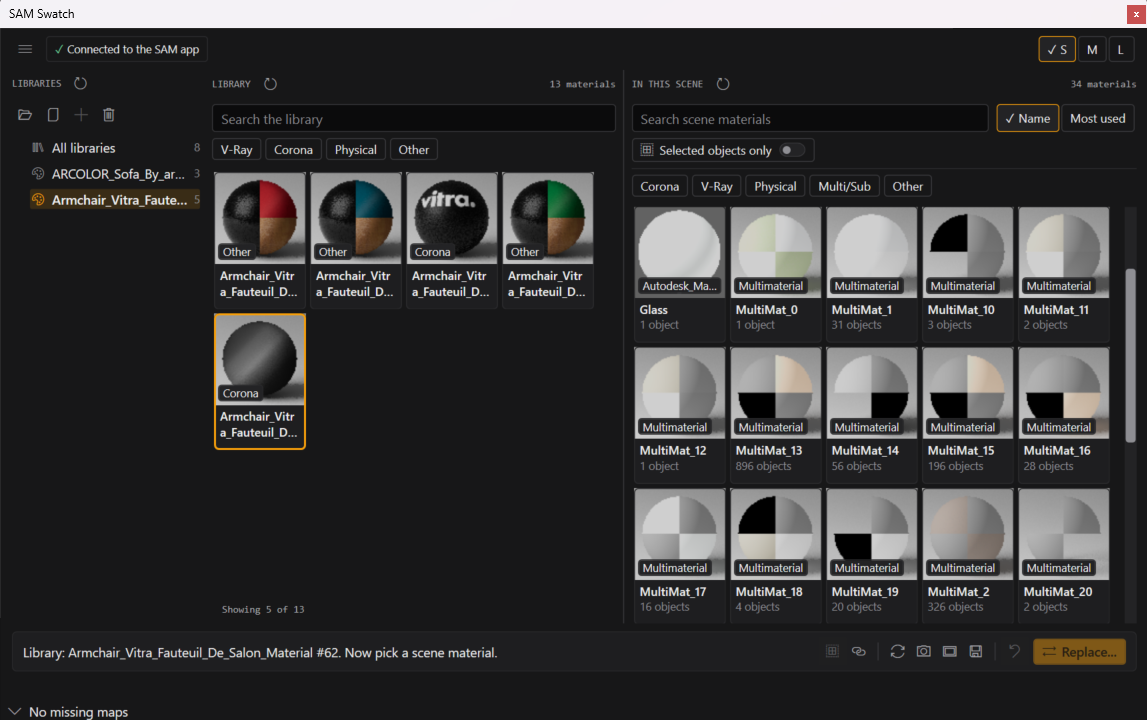Refresh the In This Scene panel

click(723, 84)
